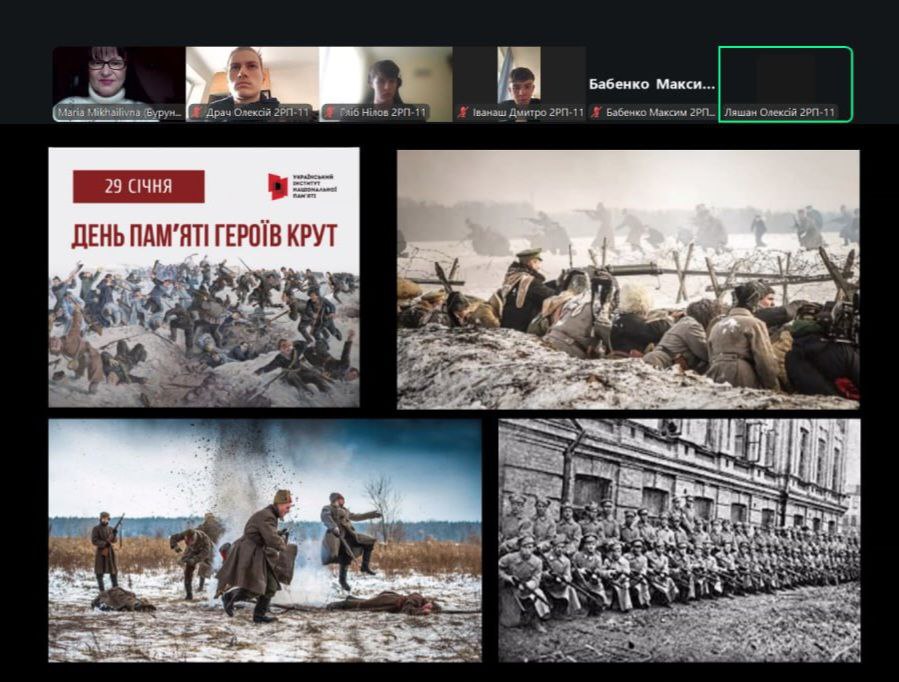Click the red 29 СІЧНЯ date banner
The image size is (899, 682).
click(x=138, y=186)
